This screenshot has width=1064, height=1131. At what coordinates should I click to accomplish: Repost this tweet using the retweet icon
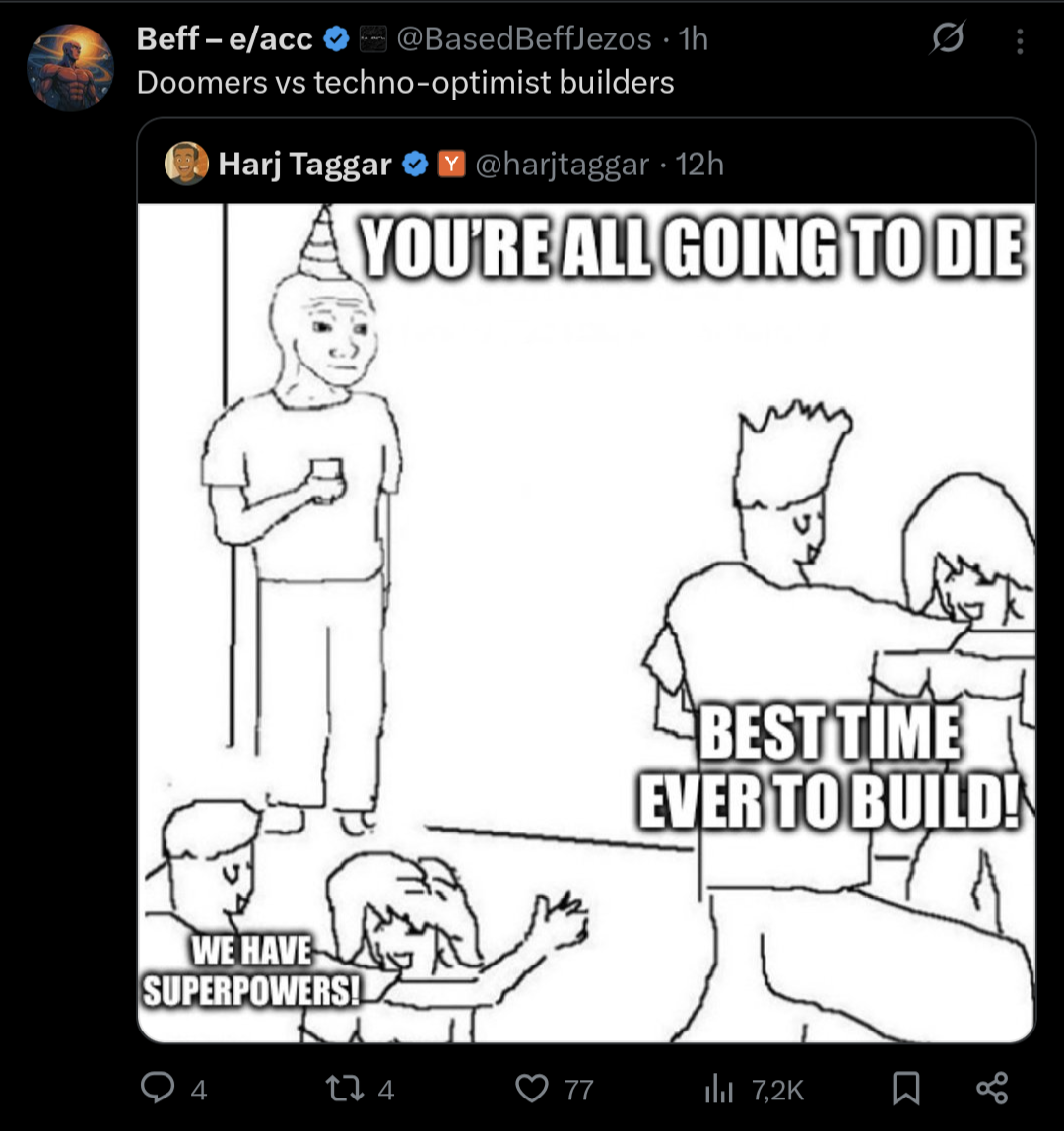click(x=344, y=1089)
